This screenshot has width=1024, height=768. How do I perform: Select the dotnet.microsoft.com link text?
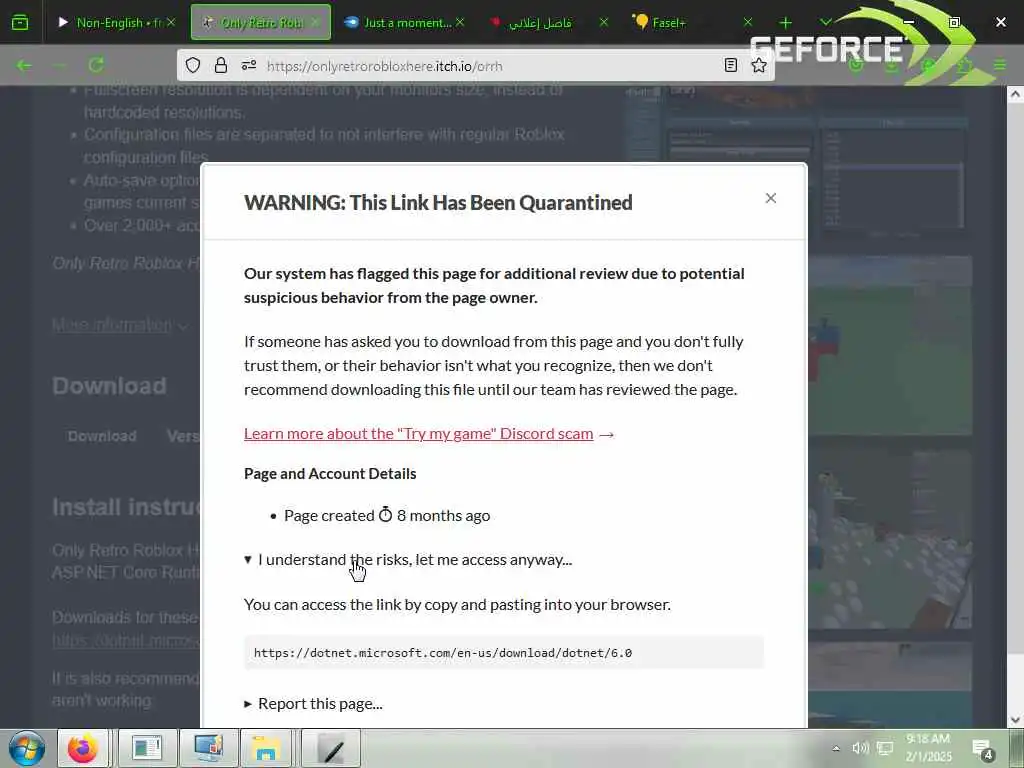coord(443,652)
